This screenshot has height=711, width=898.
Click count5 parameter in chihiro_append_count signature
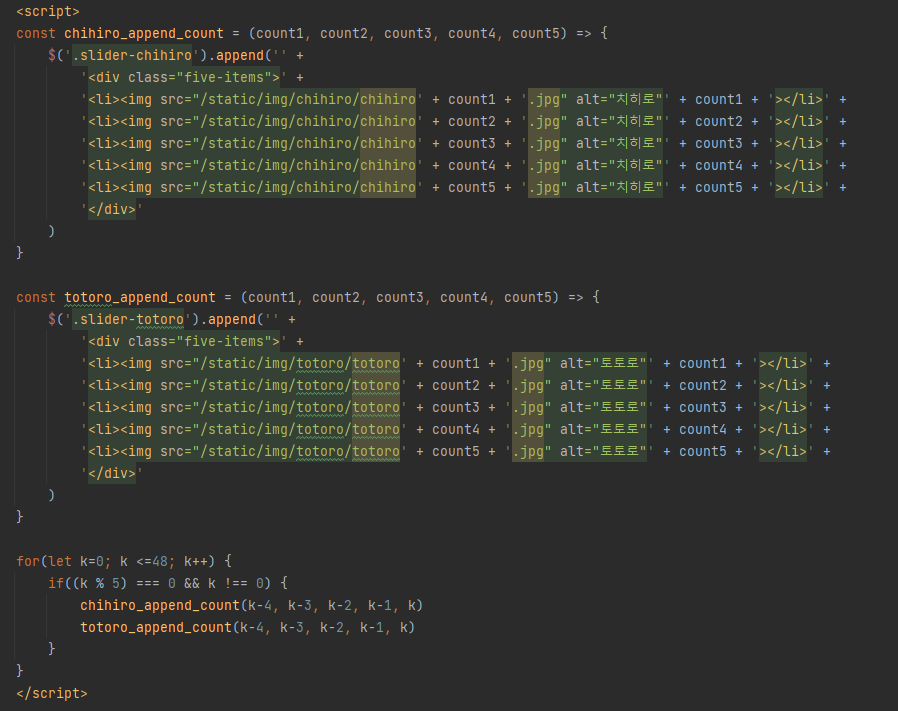pos(535,33)
